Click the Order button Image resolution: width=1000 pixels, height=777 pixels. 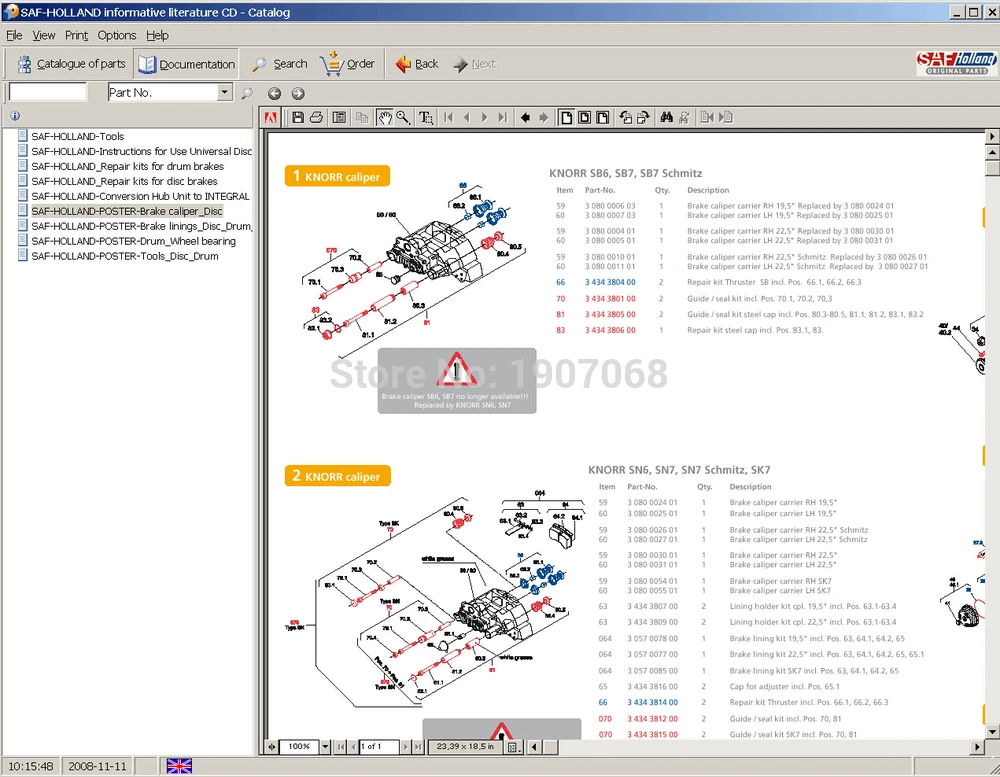[348, 64]
